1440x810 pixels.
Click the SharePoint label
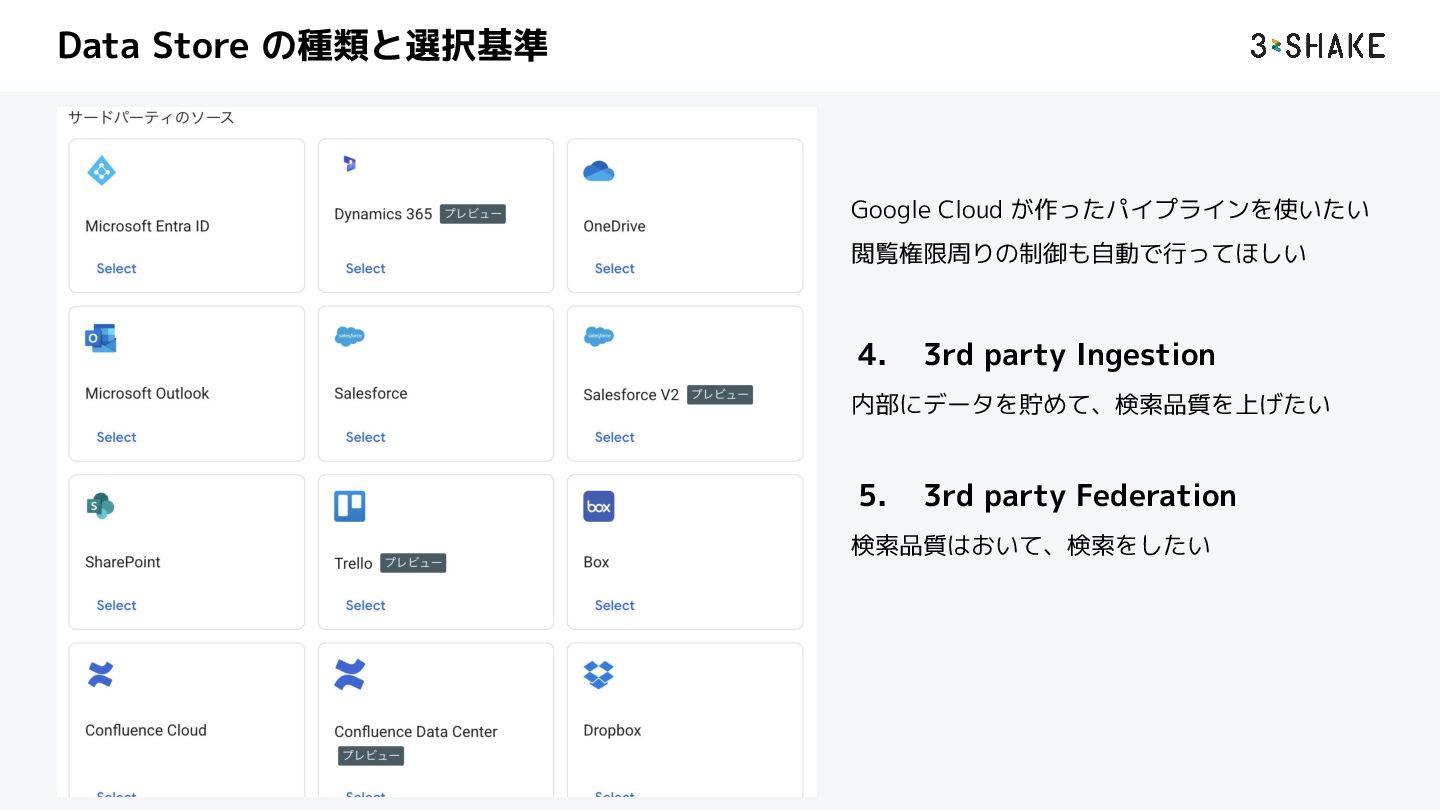123,562
